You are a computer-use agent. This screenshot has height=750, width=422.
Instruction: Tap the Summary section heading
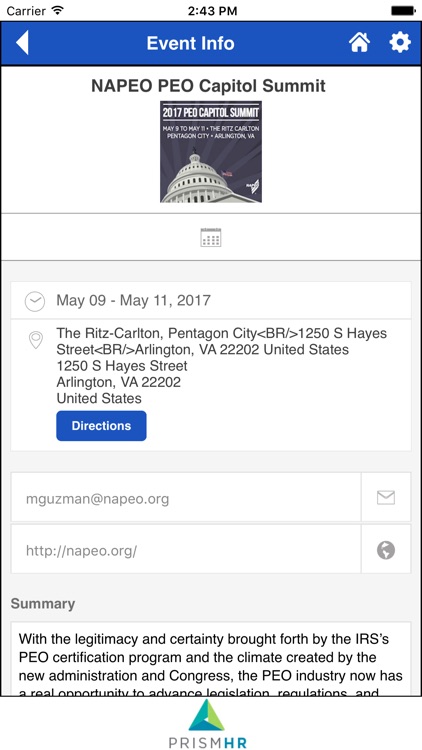click(43, 604)
